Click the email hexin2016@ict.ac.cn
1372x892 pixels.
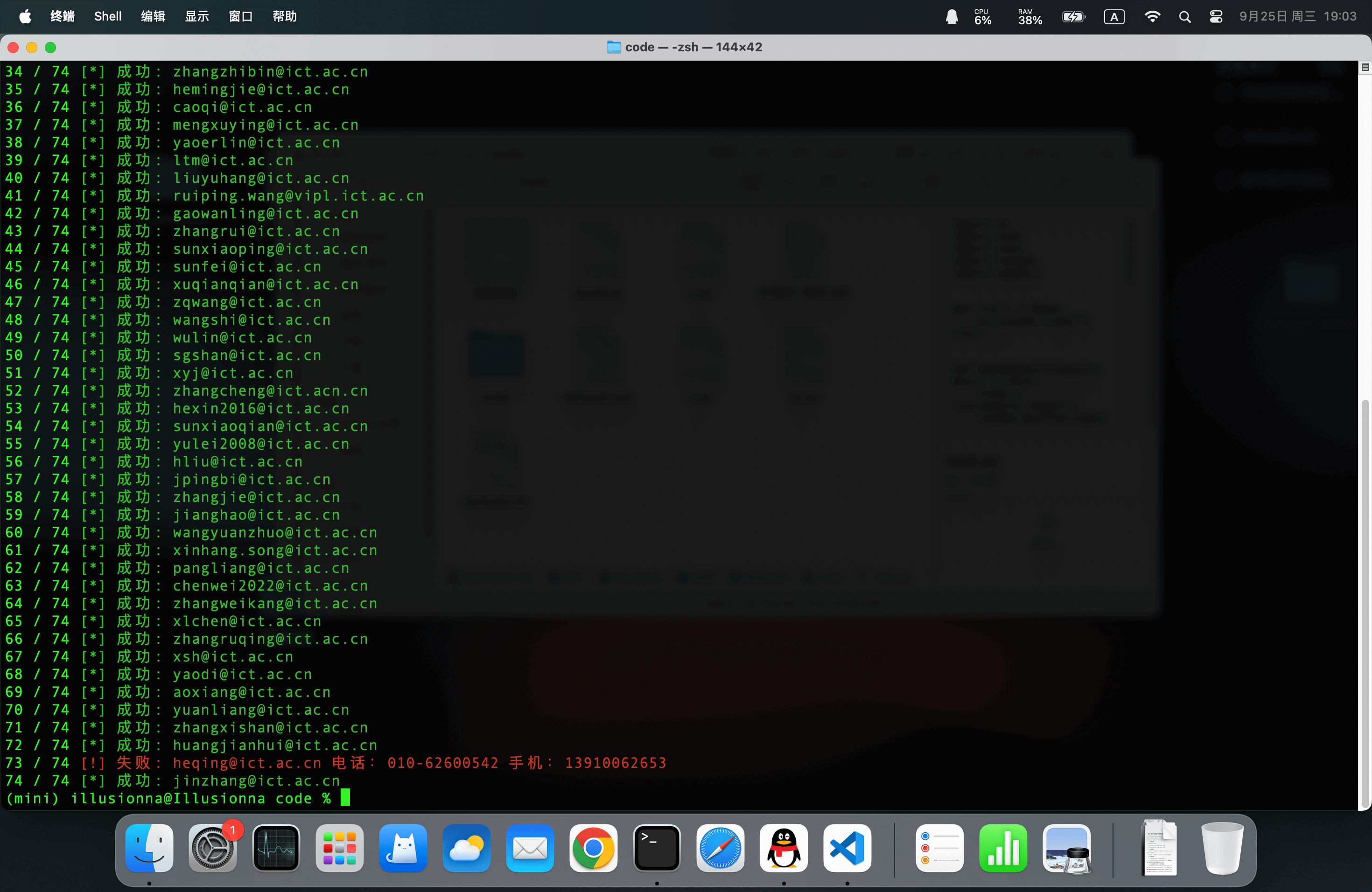(x=260, y=409)
